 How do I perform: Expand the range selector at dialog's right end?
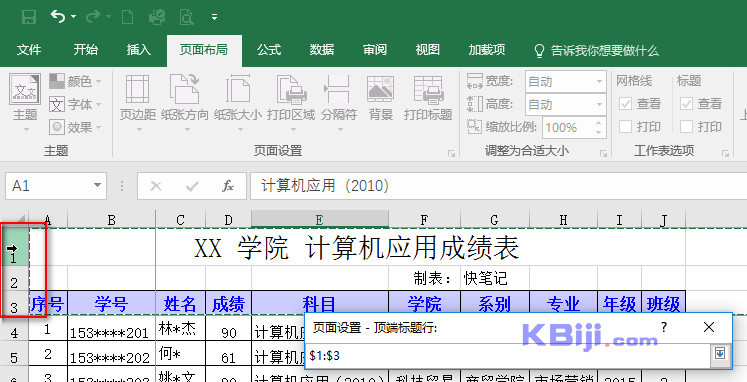[x=720, y=354]
